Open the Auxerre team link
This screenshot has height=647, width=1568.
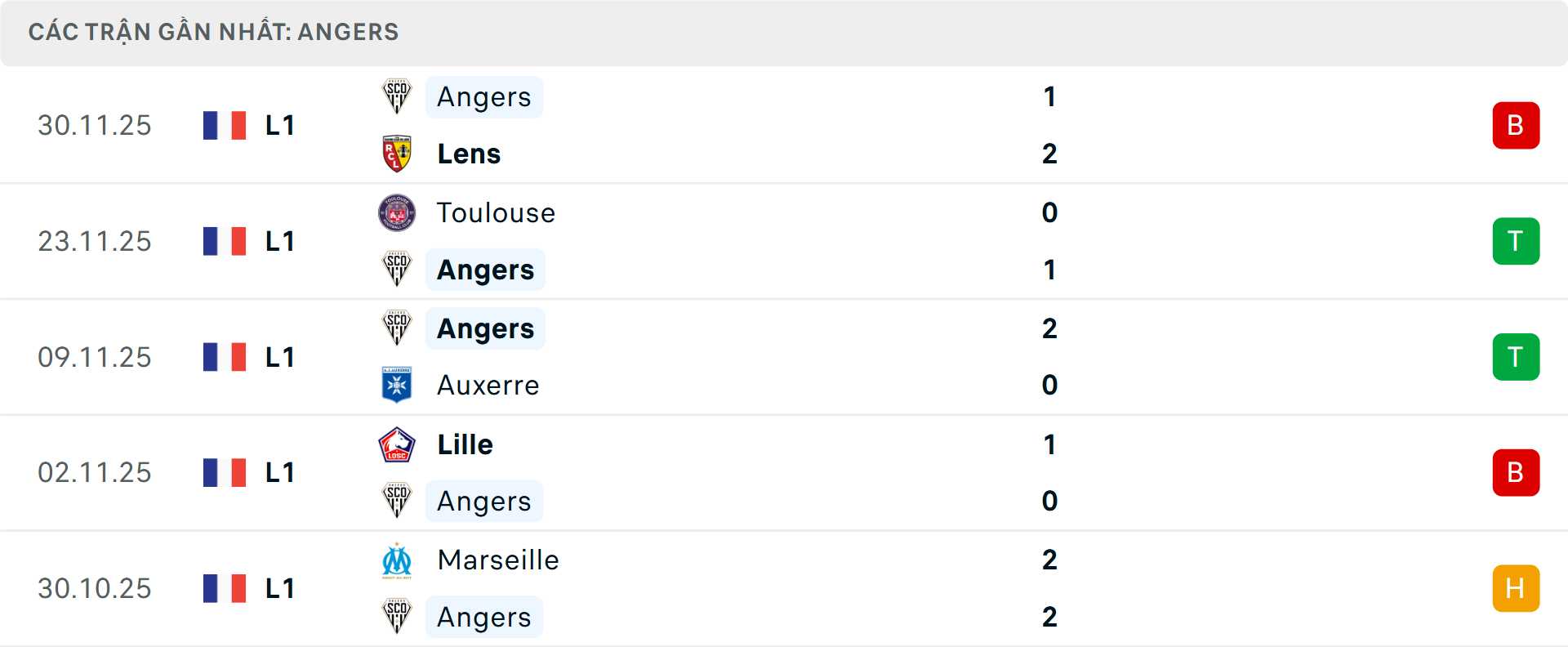[x=488, y=385]
